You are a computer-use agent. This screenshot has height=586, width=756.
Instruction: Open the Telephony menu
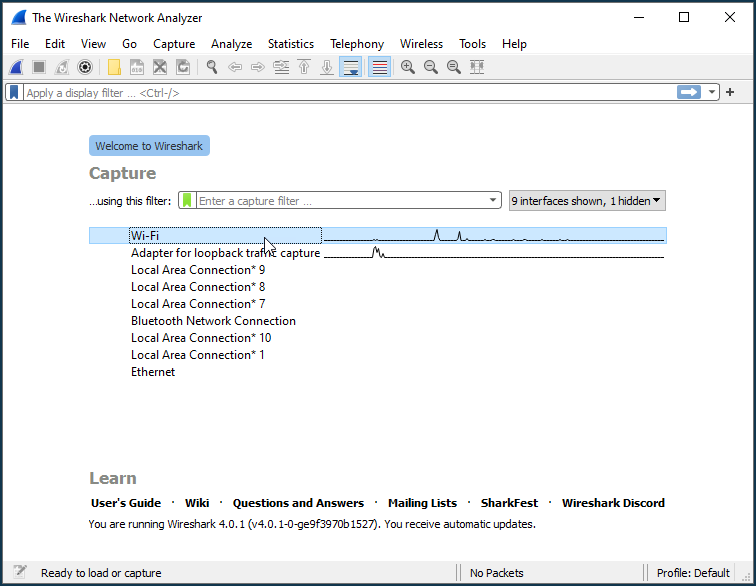coord(357,44)
